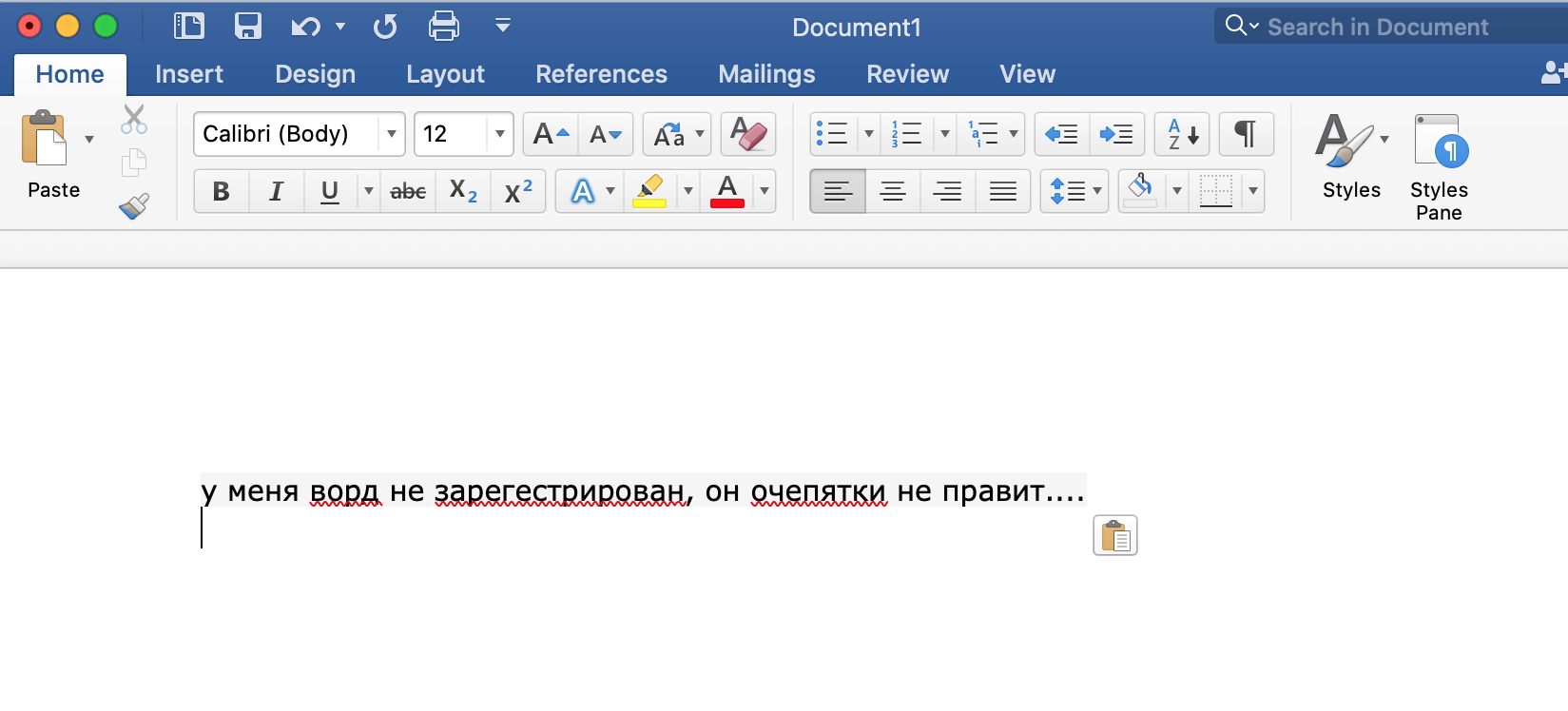The width and height of the screenshot is (1568, 711).
Task: Align text left
Action: tap(838, 191)
